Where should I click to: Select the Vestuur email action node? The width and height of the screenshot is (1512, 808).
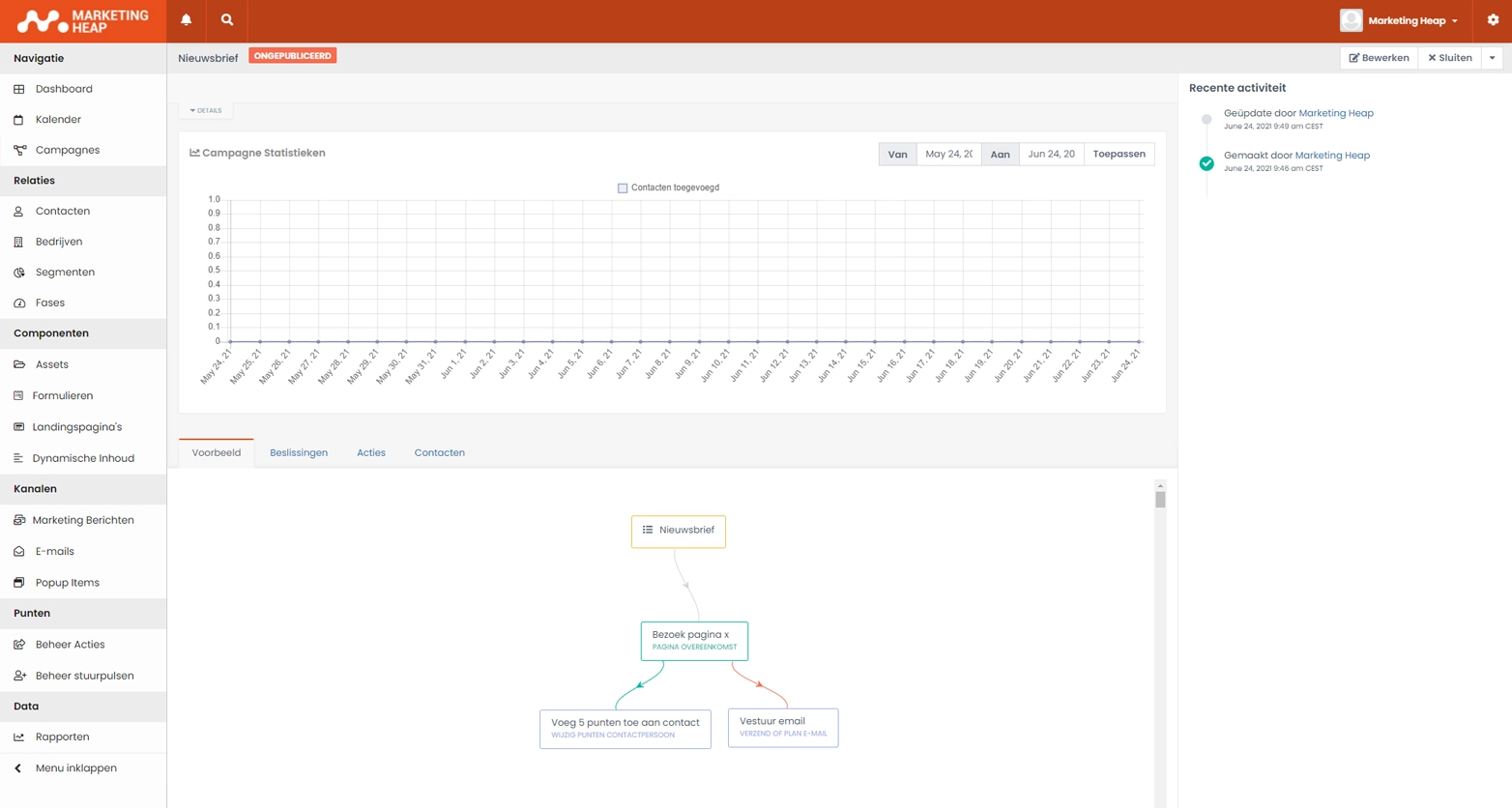pos(783,728)
